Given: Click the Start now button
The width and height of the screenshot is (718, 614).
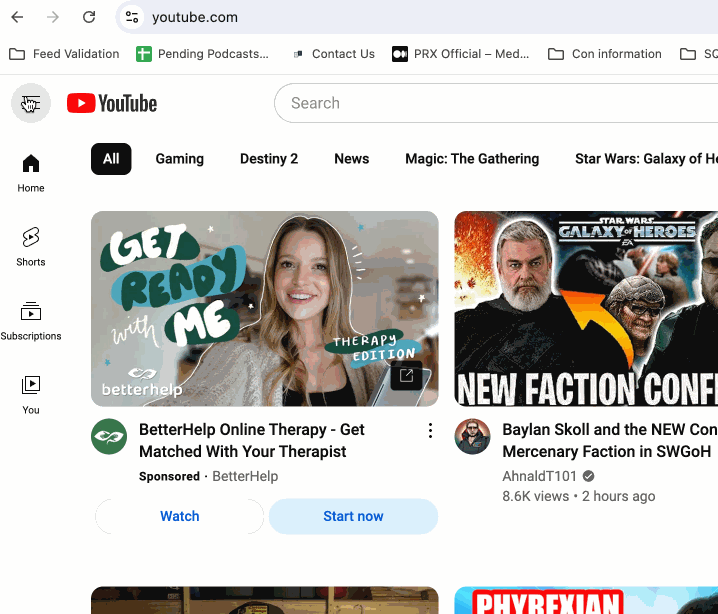Looking at the screenshot, I should [353, 516].
